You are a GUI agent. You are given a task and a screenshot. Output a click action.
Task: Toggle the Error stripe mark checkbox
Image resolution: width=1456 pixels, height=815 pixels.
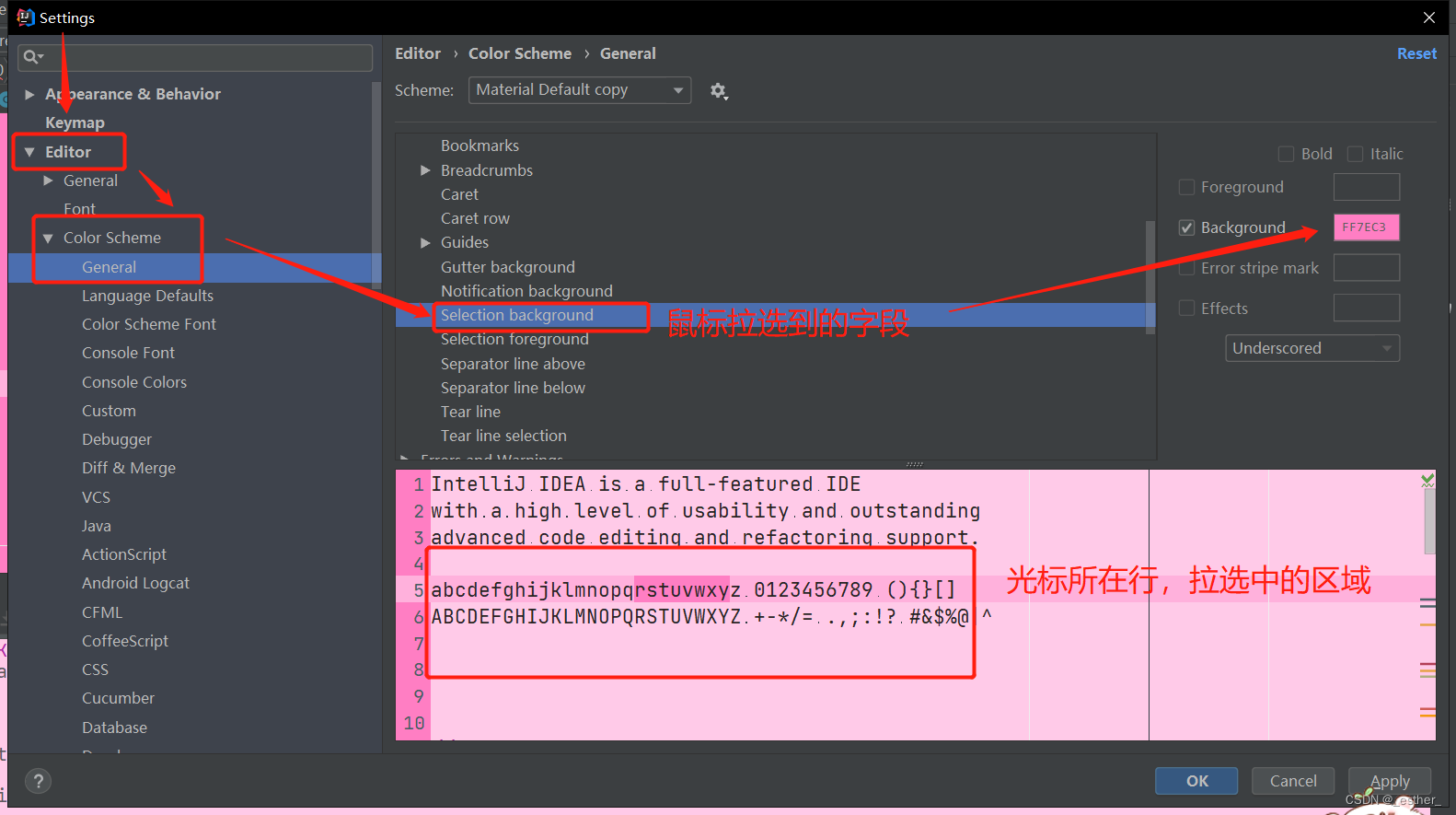click(1187, 268)
